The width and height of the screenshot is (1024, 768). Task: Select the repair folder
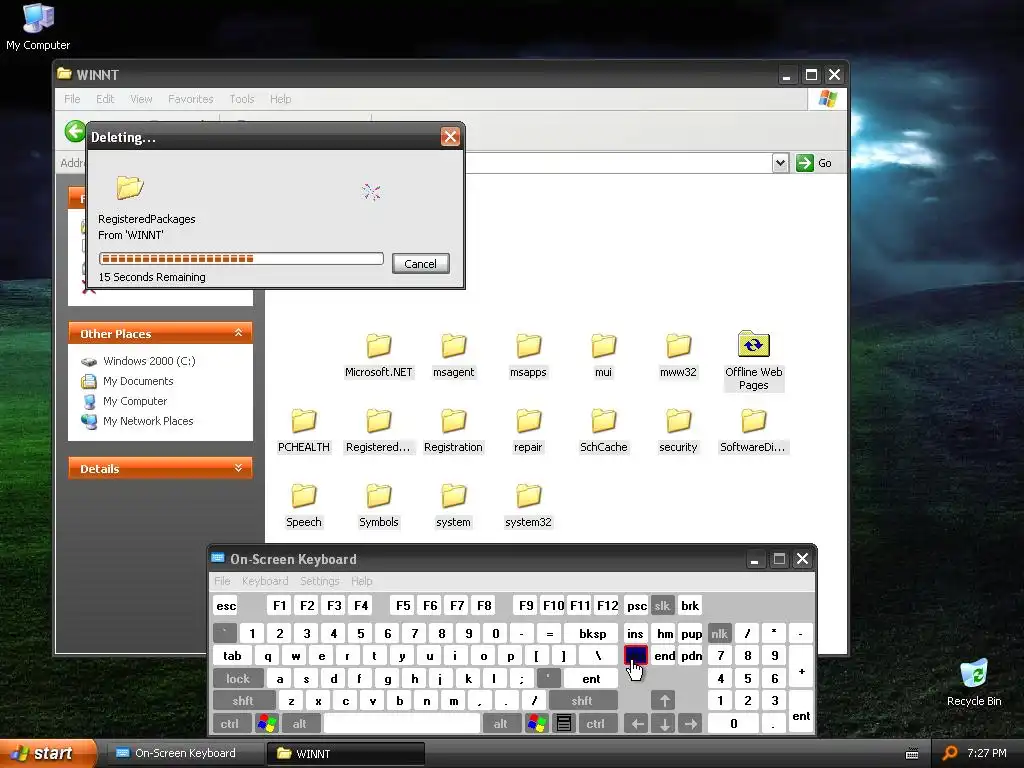click(528, 431)
